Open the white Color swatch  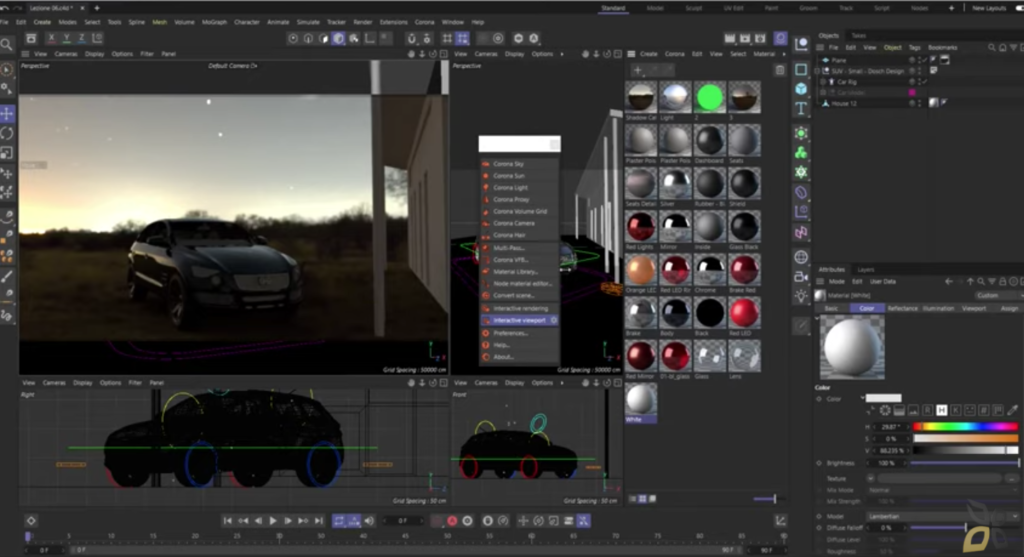point(884,398)
